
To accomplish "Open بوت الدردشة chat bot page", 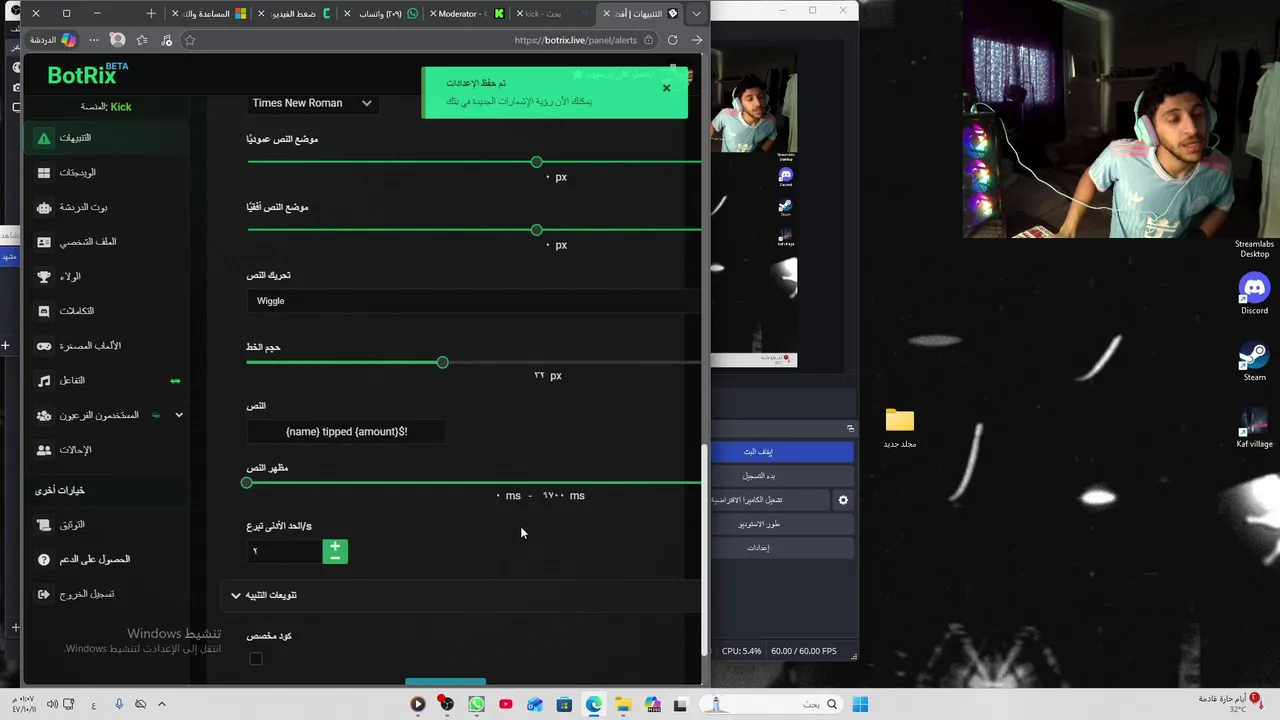I will [108, 207].
